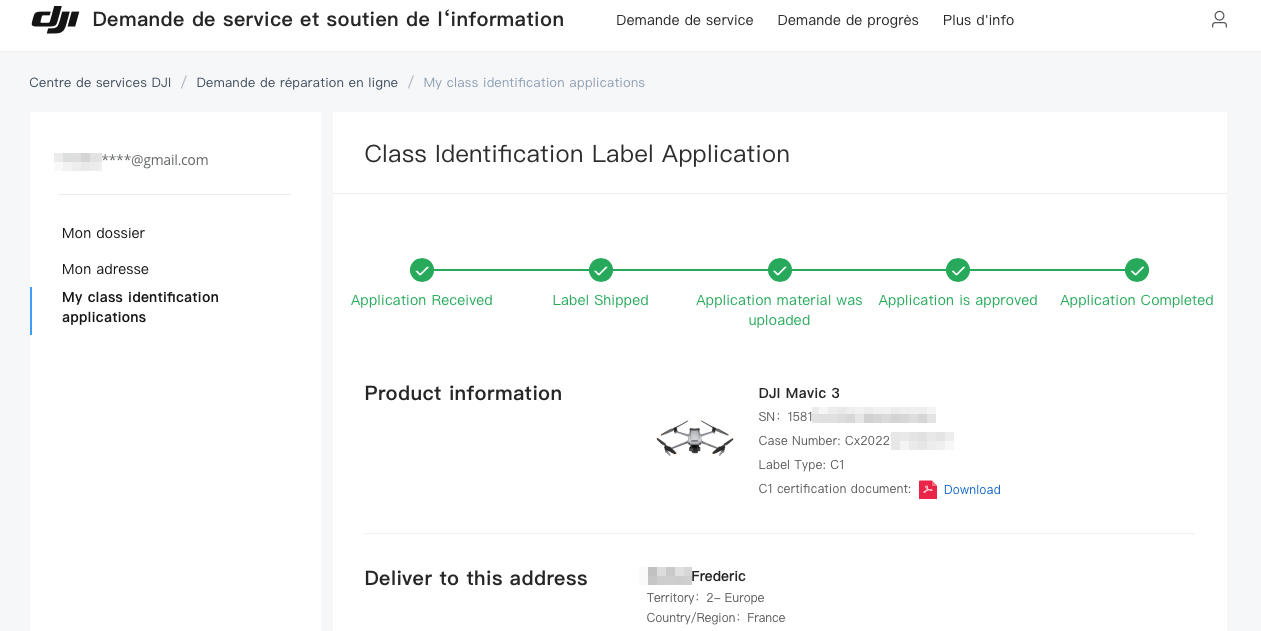The width and height of the screenshot is (1261, 631).
Task: Open the user account profile icon
Action: (1219, 20)
